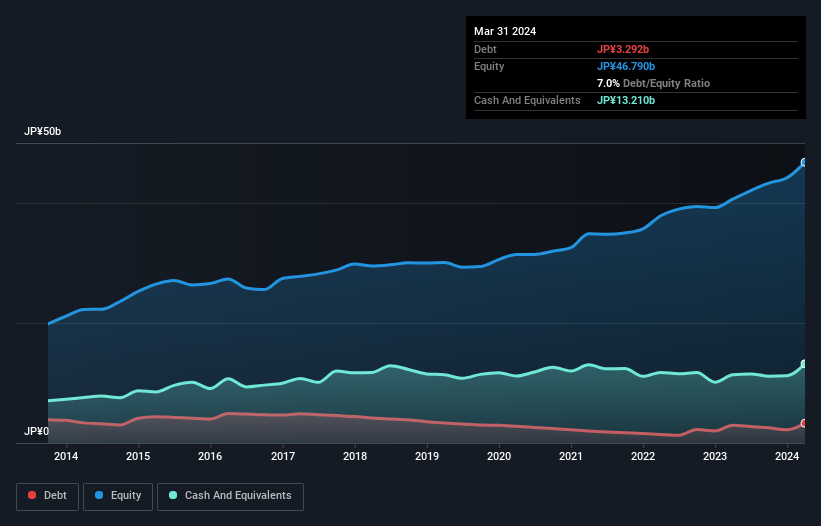Toggle the Debt series legend button
Image resolution: width=821 pixels, height=526 pixels.
point(48,496)
